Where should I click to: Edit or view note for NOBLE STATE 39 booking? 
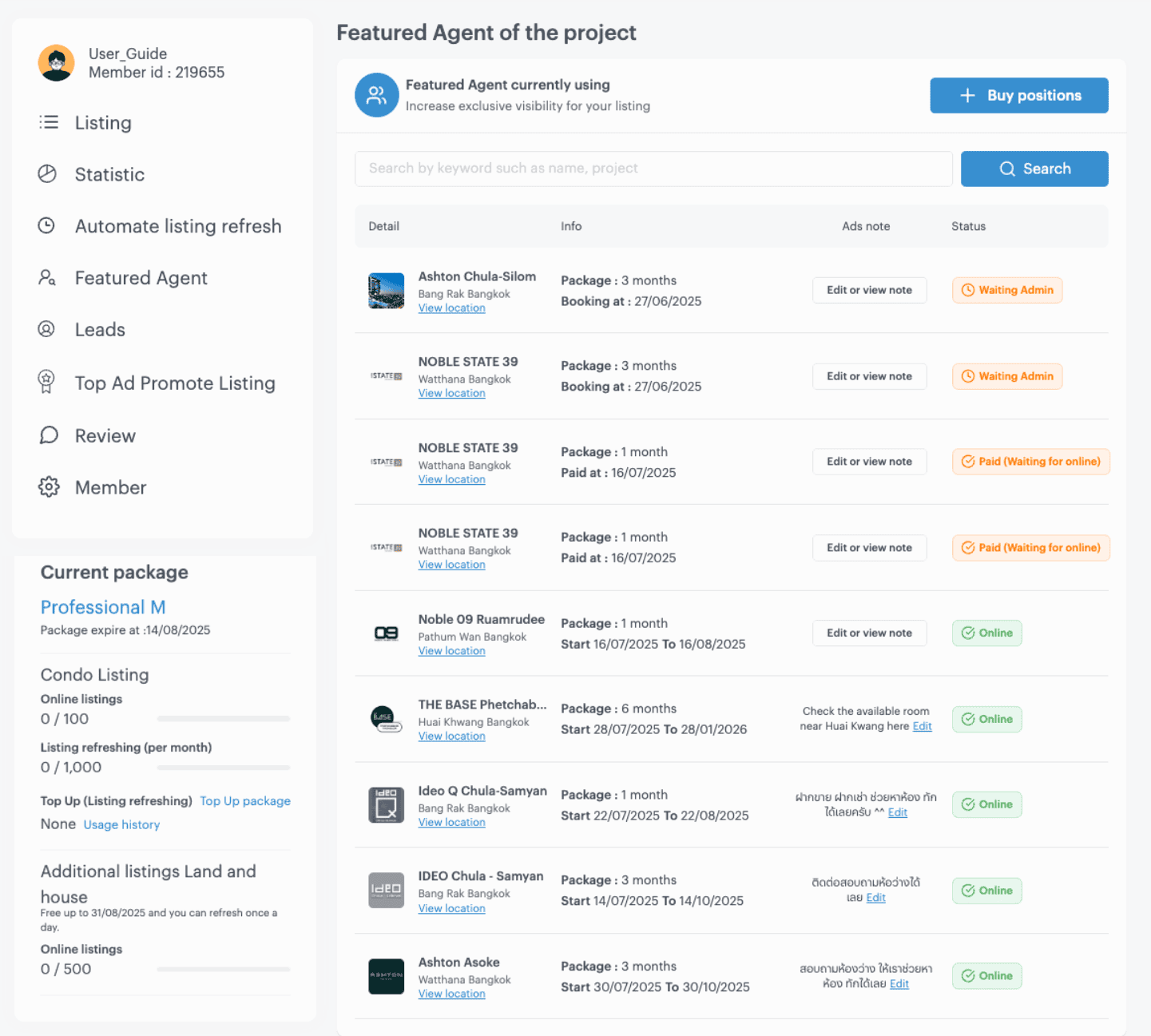(869, 376)
